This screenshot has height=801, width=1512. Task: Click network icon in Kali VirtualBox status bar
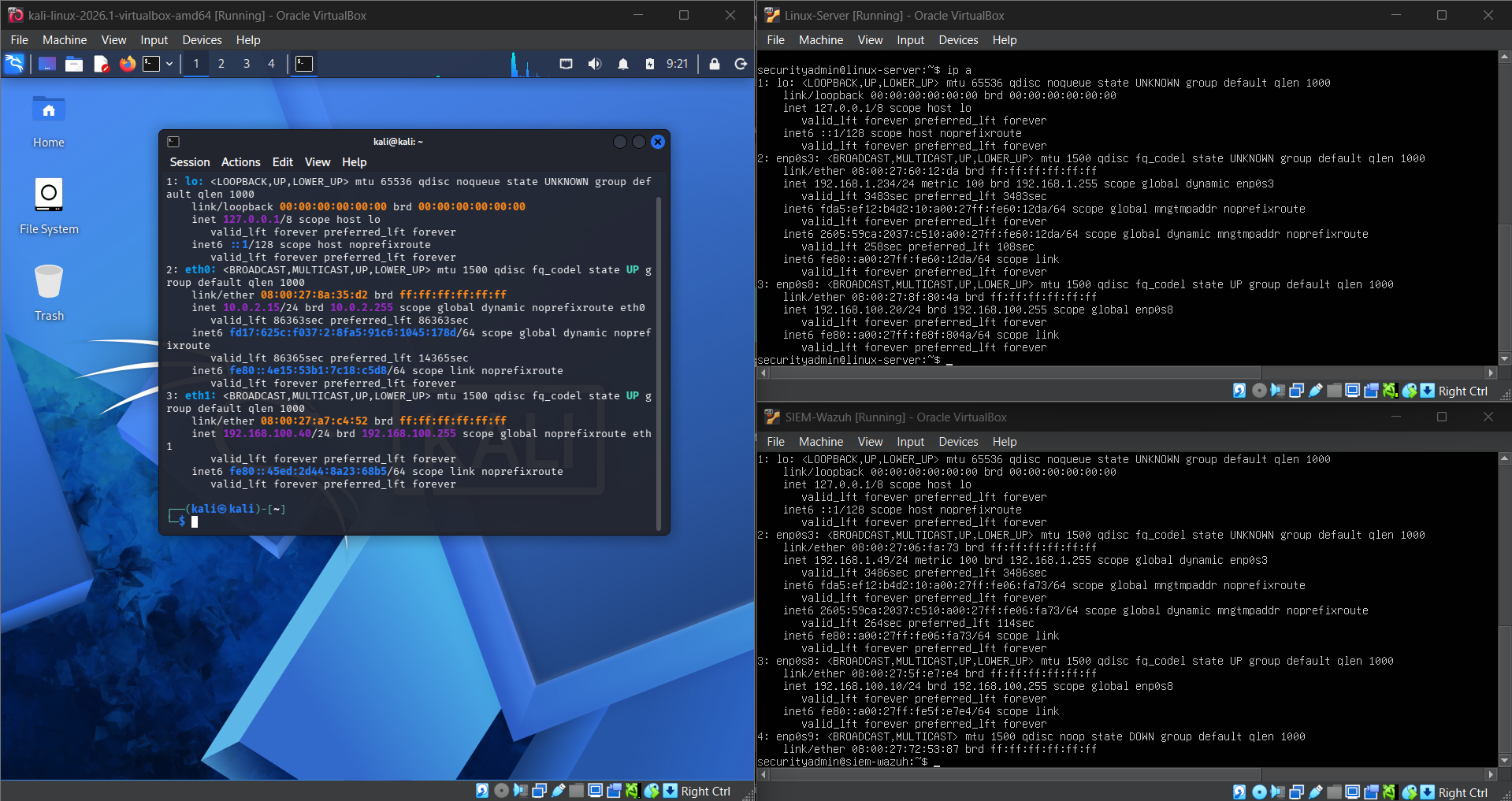(x=540, y=791)
